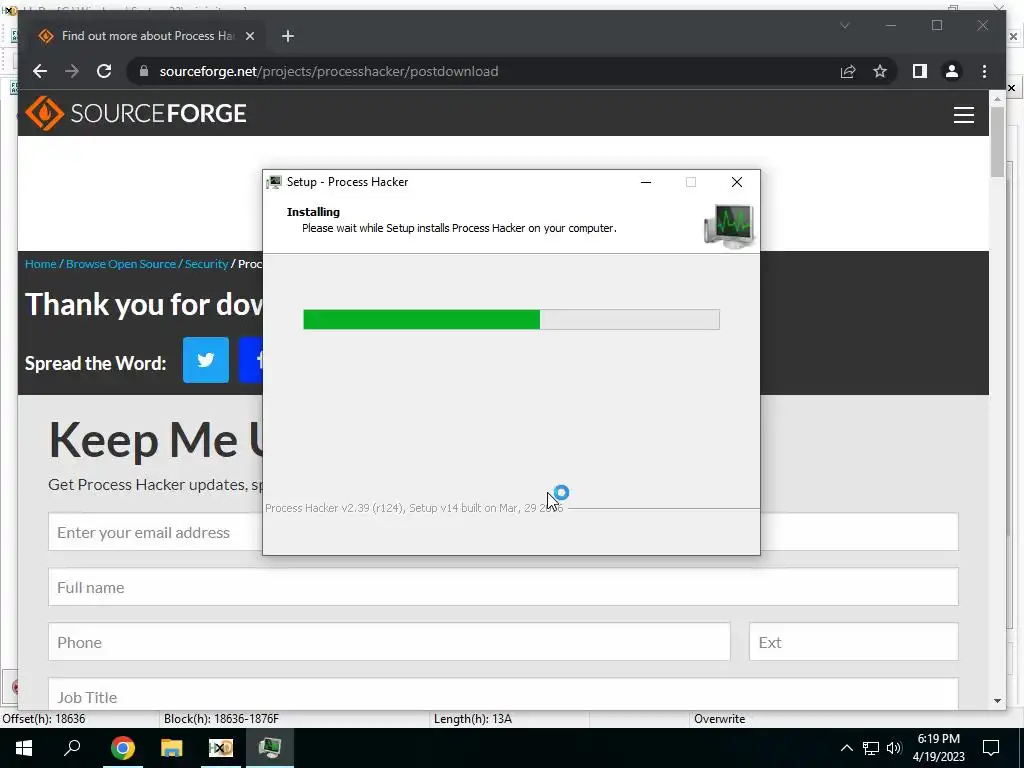Click the 'Length(h): 13A' status text
The width and height of the screenshot is (1024, 768).
pos(473,719)
